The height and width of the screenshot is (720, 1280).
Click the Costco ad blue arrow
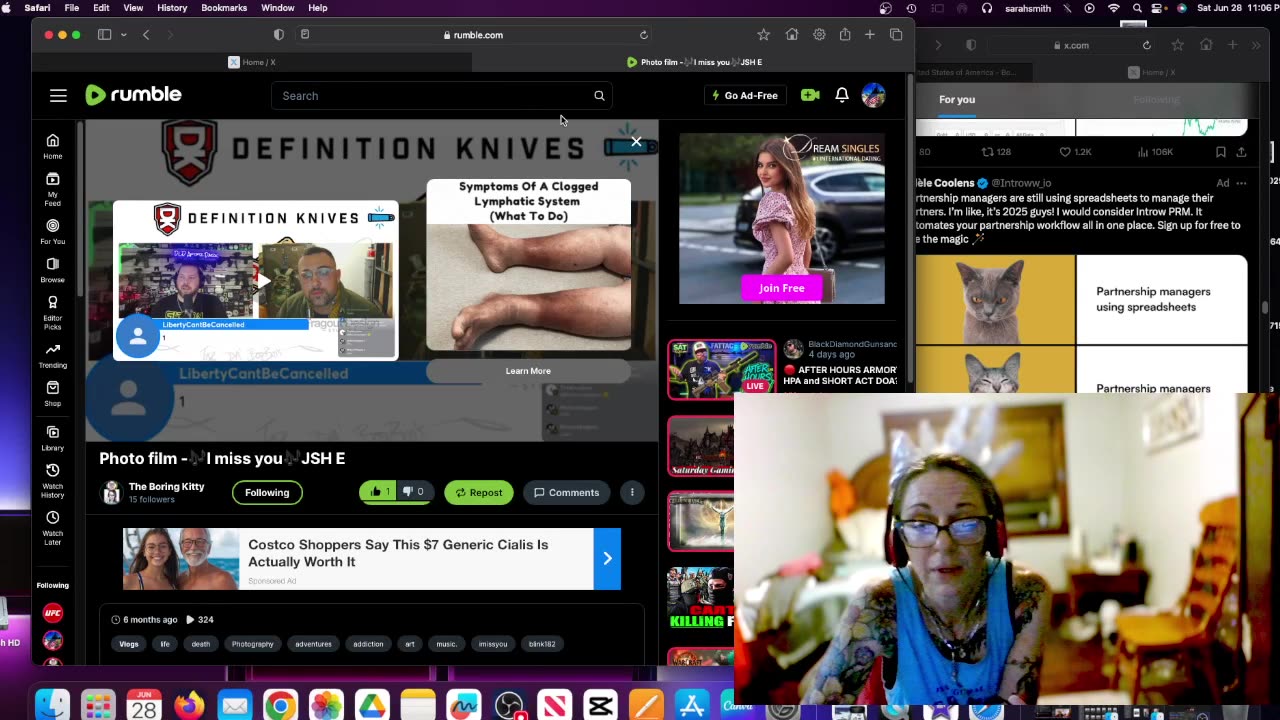[607, 558]
